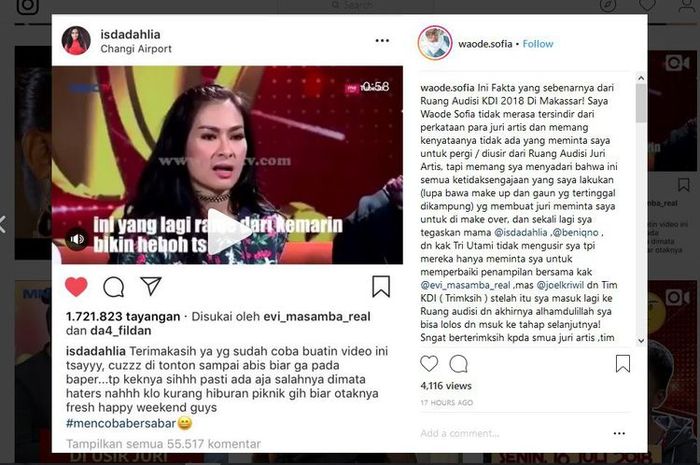Image resolution: width=700 pixels, height=465 pixels.
Task: Unlike the isdadahlia post with red heart
Action: point(76,286)
